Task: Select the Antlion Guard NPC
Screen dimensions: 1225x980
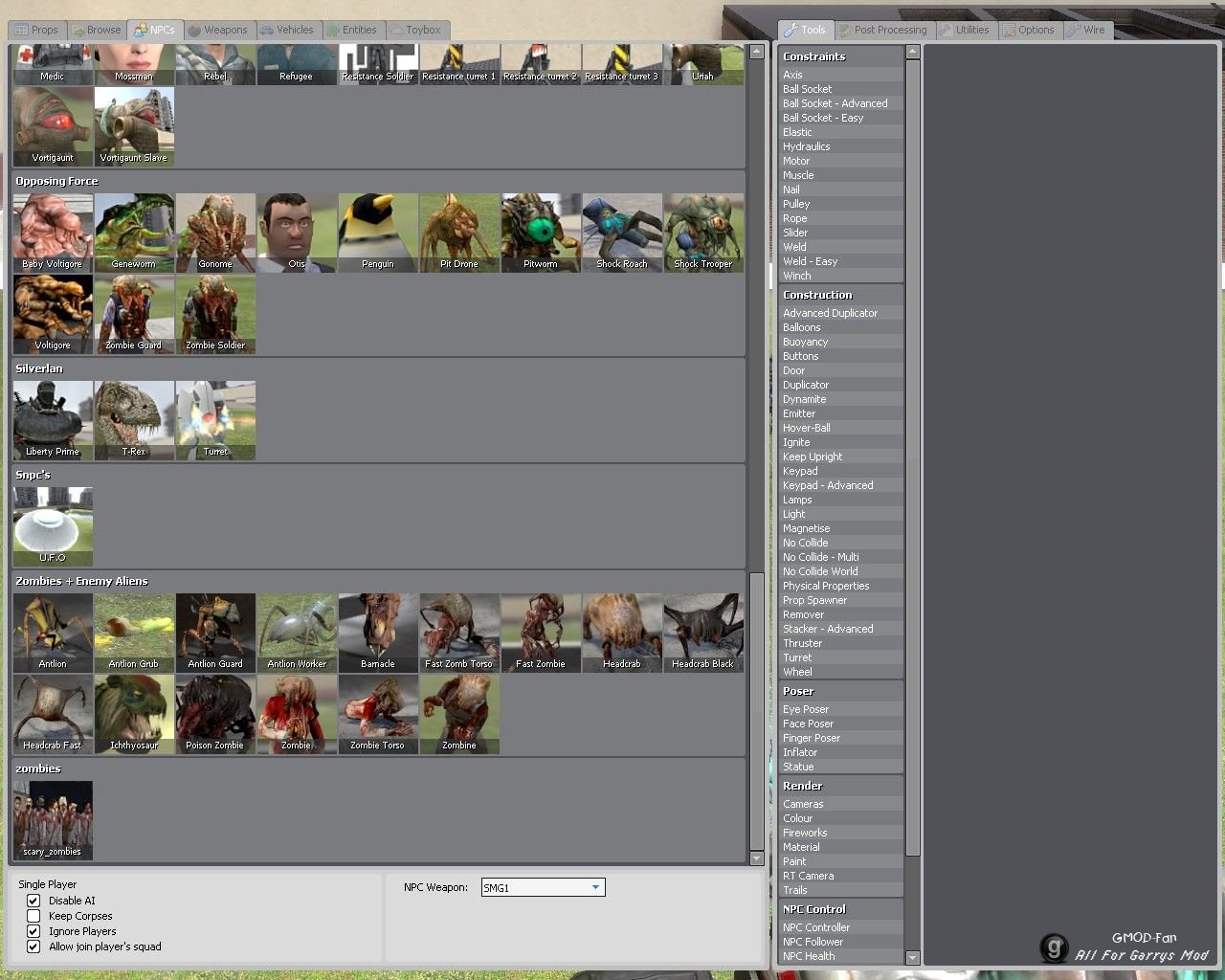Action: [215, 634]
